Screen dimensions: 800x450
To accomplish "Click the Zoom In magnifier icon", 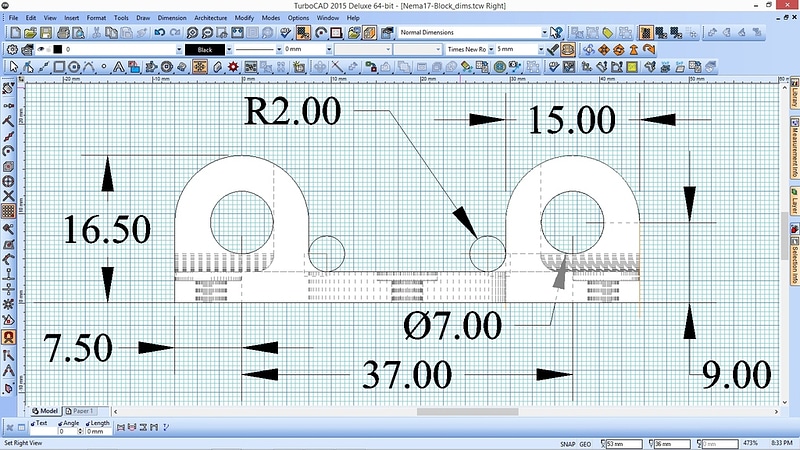I will pyautogui.click(x=192, y=33).
